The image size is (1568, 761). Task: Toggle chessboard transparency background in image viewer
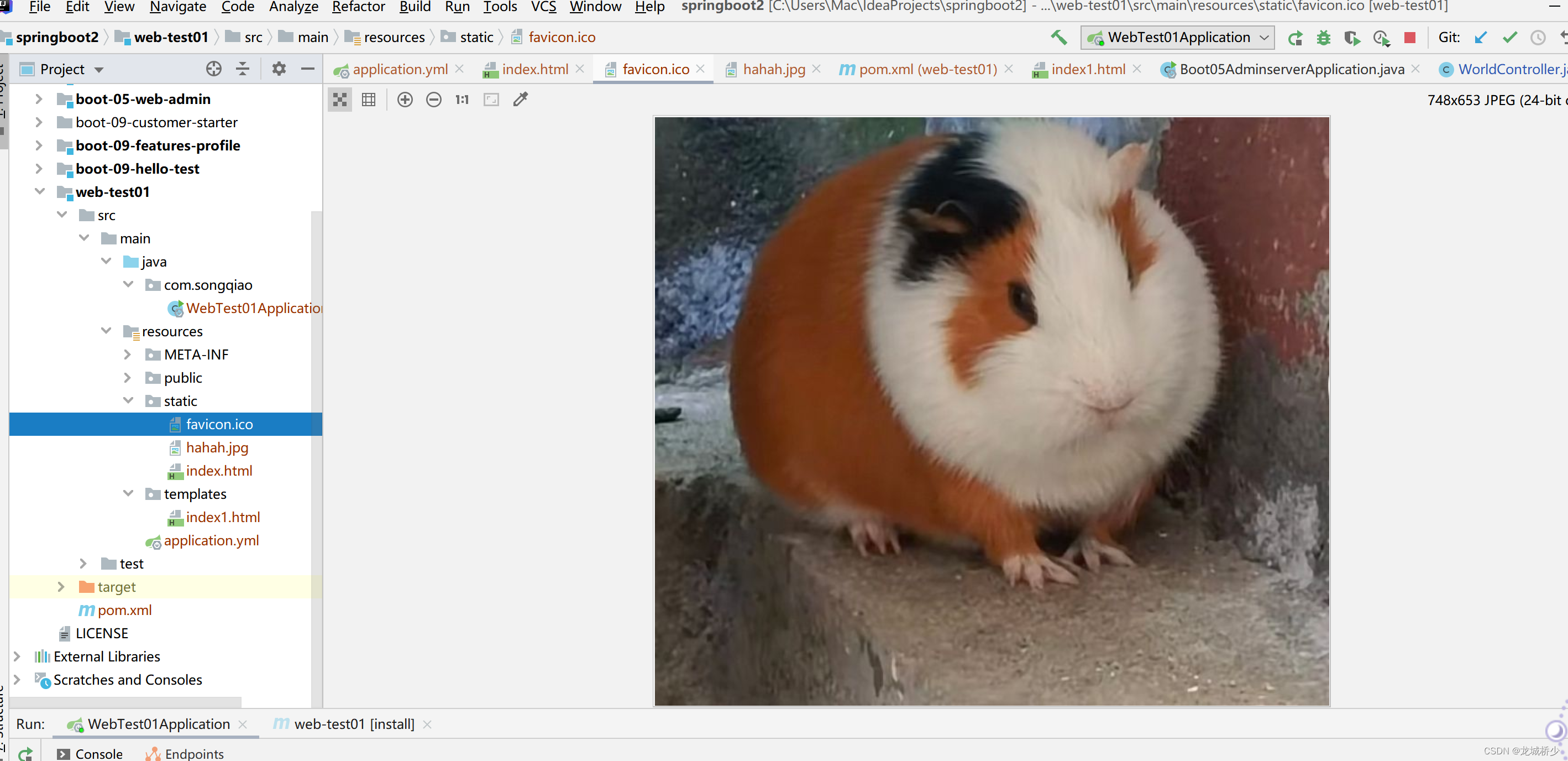(x=340, y=100)
